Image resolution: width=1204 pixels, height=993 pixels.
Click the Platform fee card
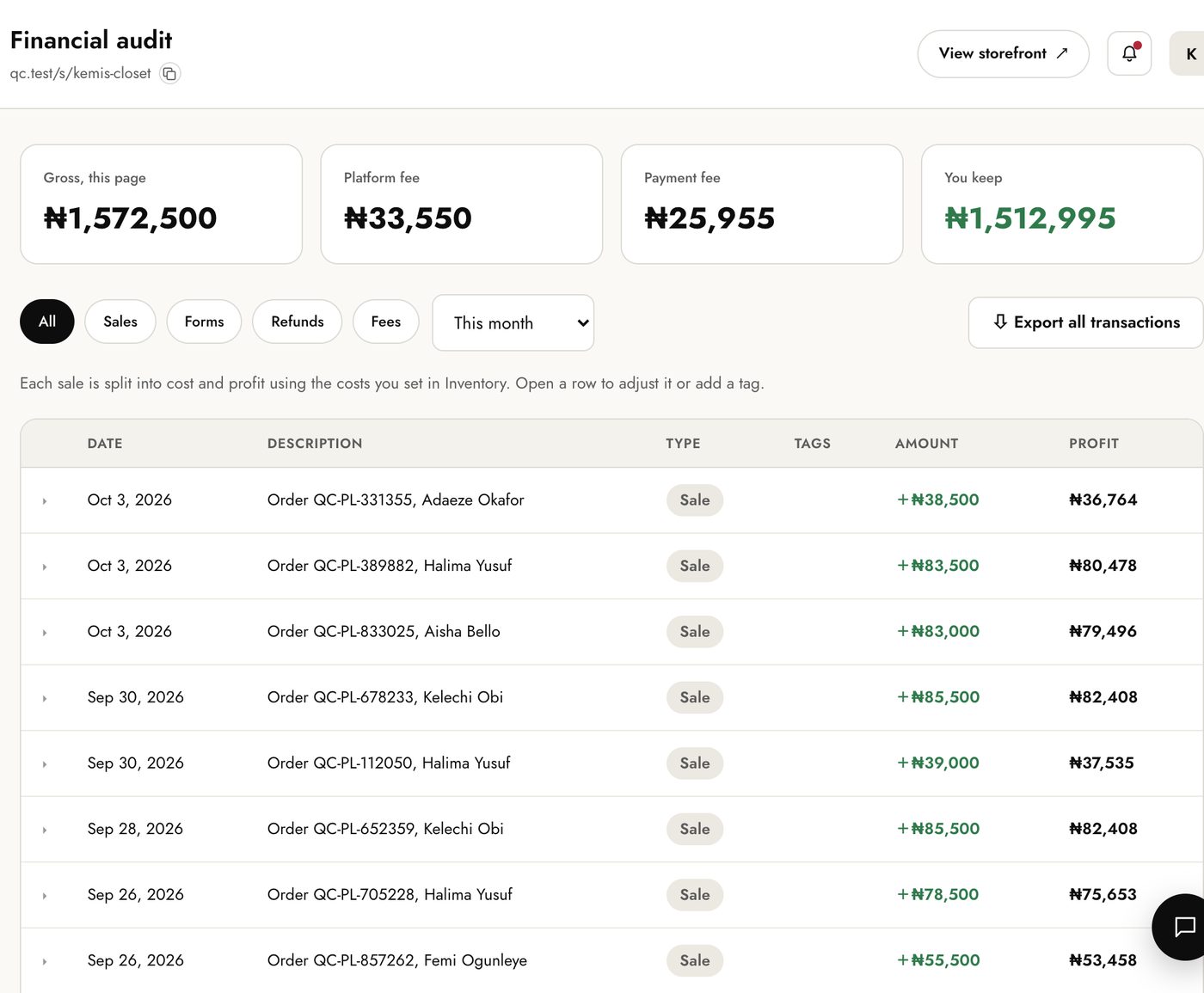461,204
